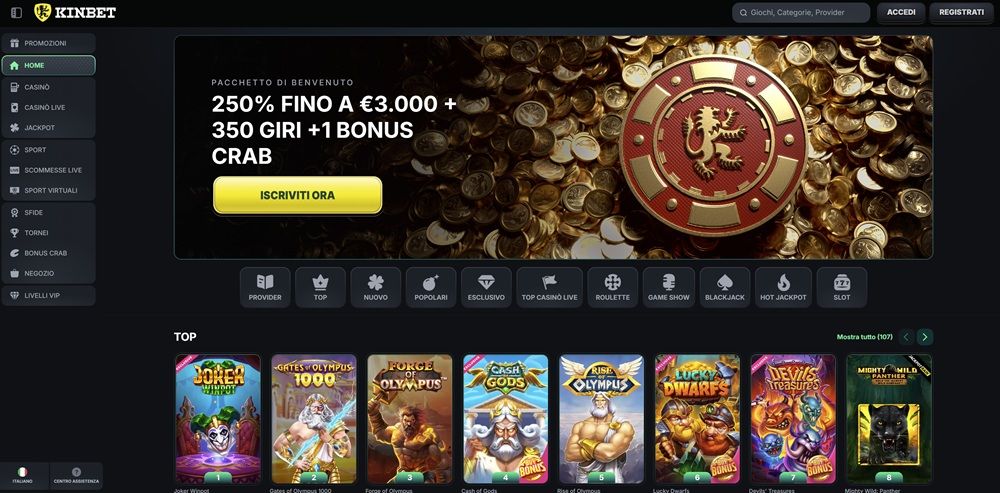1000x493 pixels.
Task: Focus the Giochi, Categorie, Provider search field
Action: [x=801, y=12]
